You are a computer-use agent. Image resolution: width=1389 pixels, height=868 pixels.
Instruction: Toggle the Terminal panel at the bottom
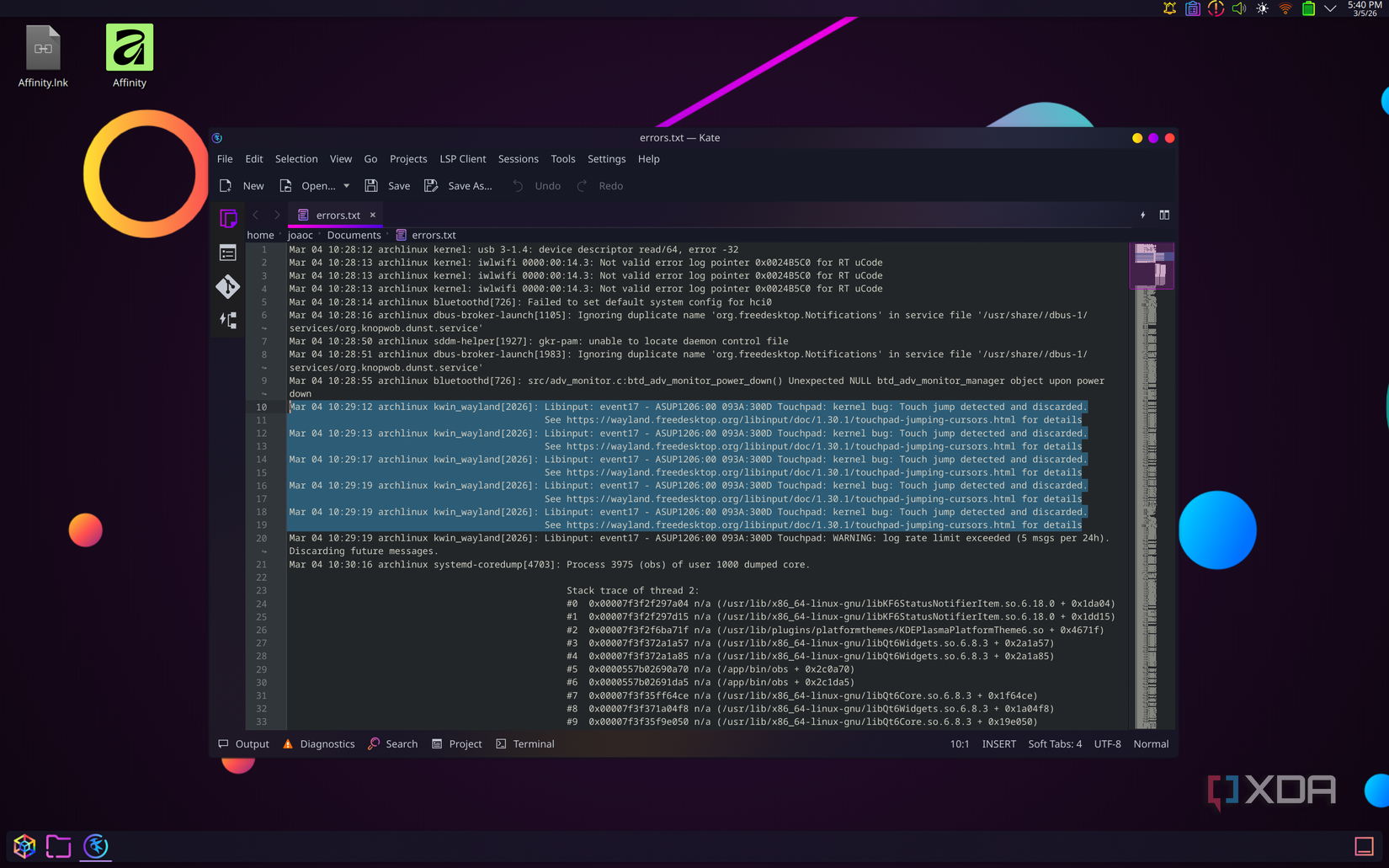[524, 743]
